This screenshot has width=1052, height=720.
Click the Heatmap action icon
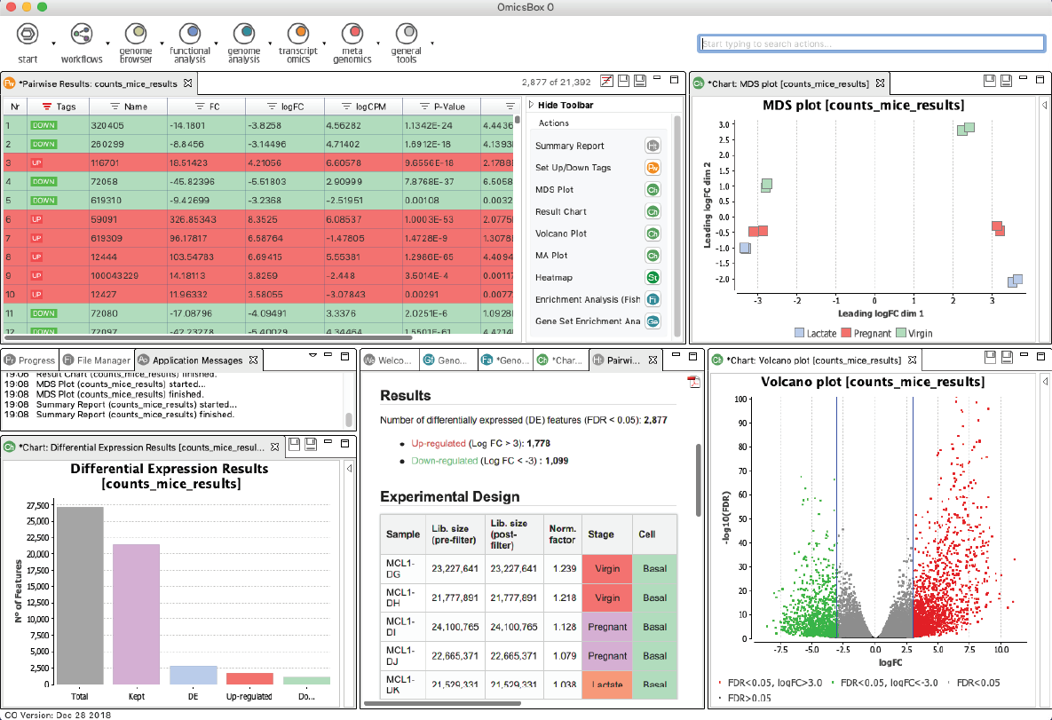click(652, 277)
